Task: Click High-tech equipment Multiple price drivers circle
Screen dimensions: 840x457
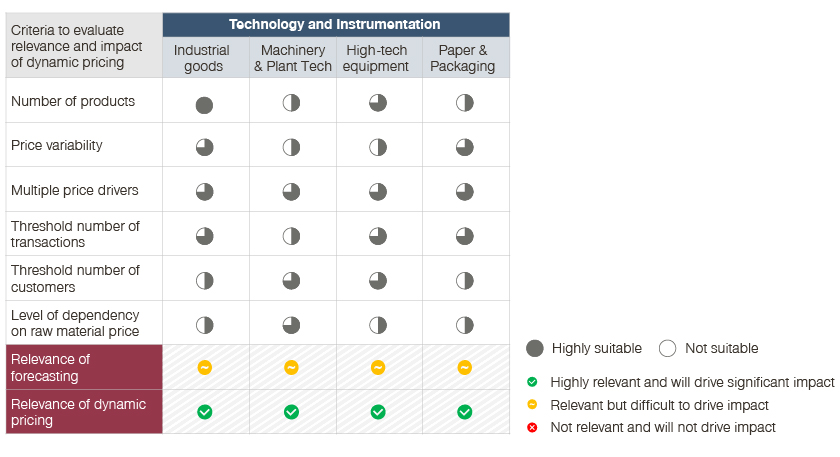Action: pyautogui.click(x=378, y=191)
